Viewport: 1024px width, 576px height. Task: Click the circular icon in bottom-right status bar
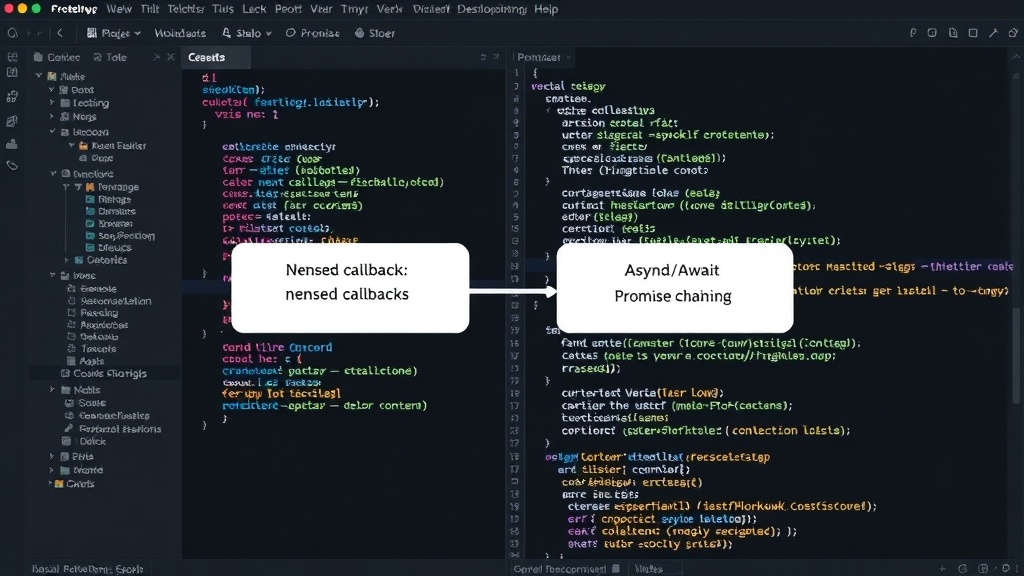click(x=963, y=569)
